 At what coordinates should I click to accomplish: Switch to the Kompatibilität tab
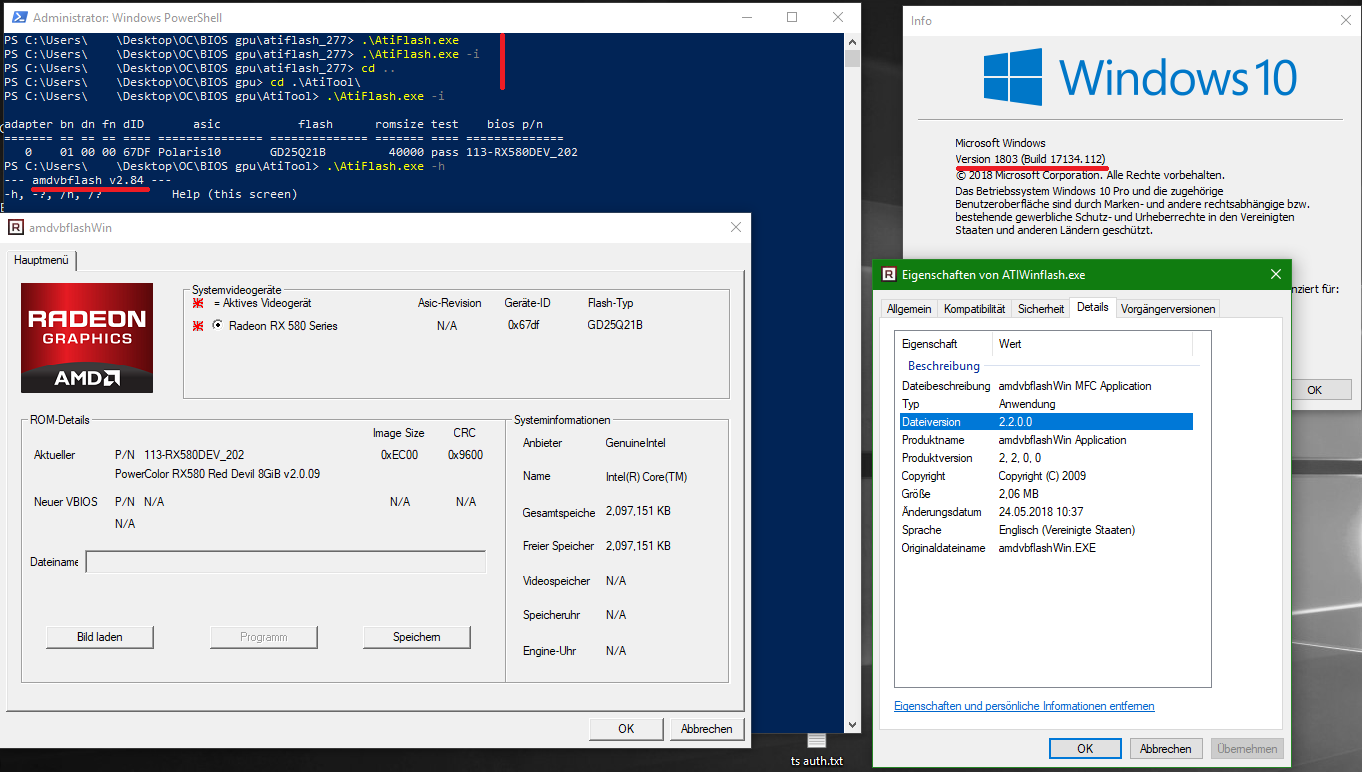975,309
